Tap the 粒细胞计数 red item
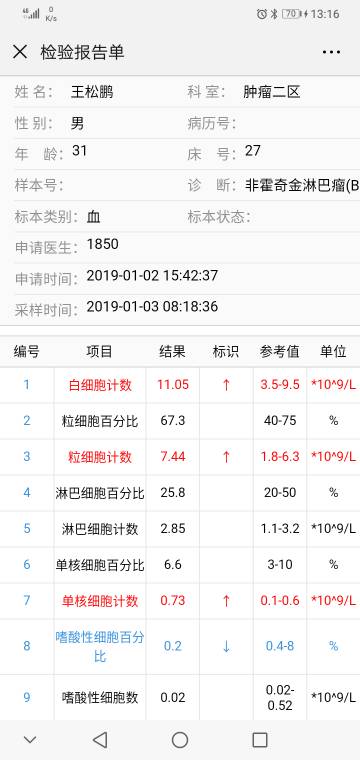Viewport: 360px width, 760px height. tap(100, 457)
